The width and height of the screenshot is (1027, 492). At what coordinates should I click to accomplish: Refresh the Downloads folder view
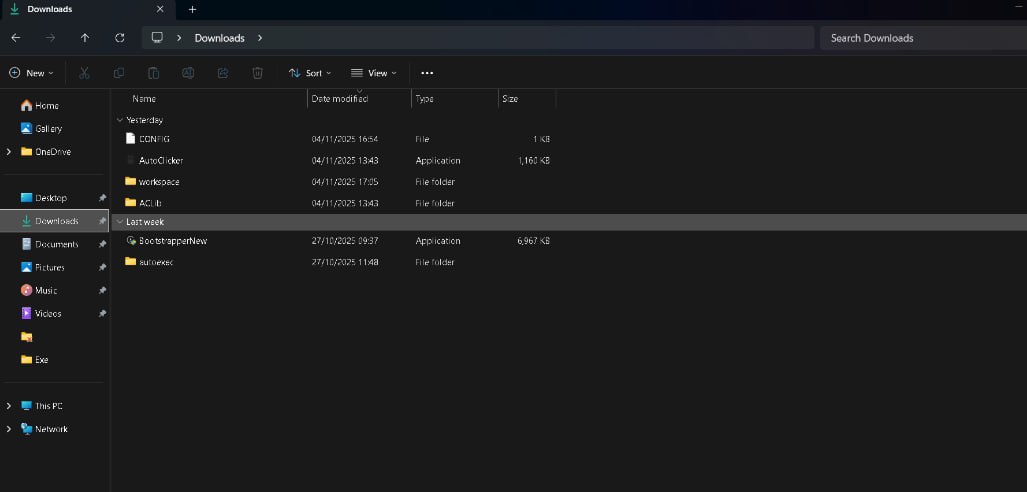120,38
